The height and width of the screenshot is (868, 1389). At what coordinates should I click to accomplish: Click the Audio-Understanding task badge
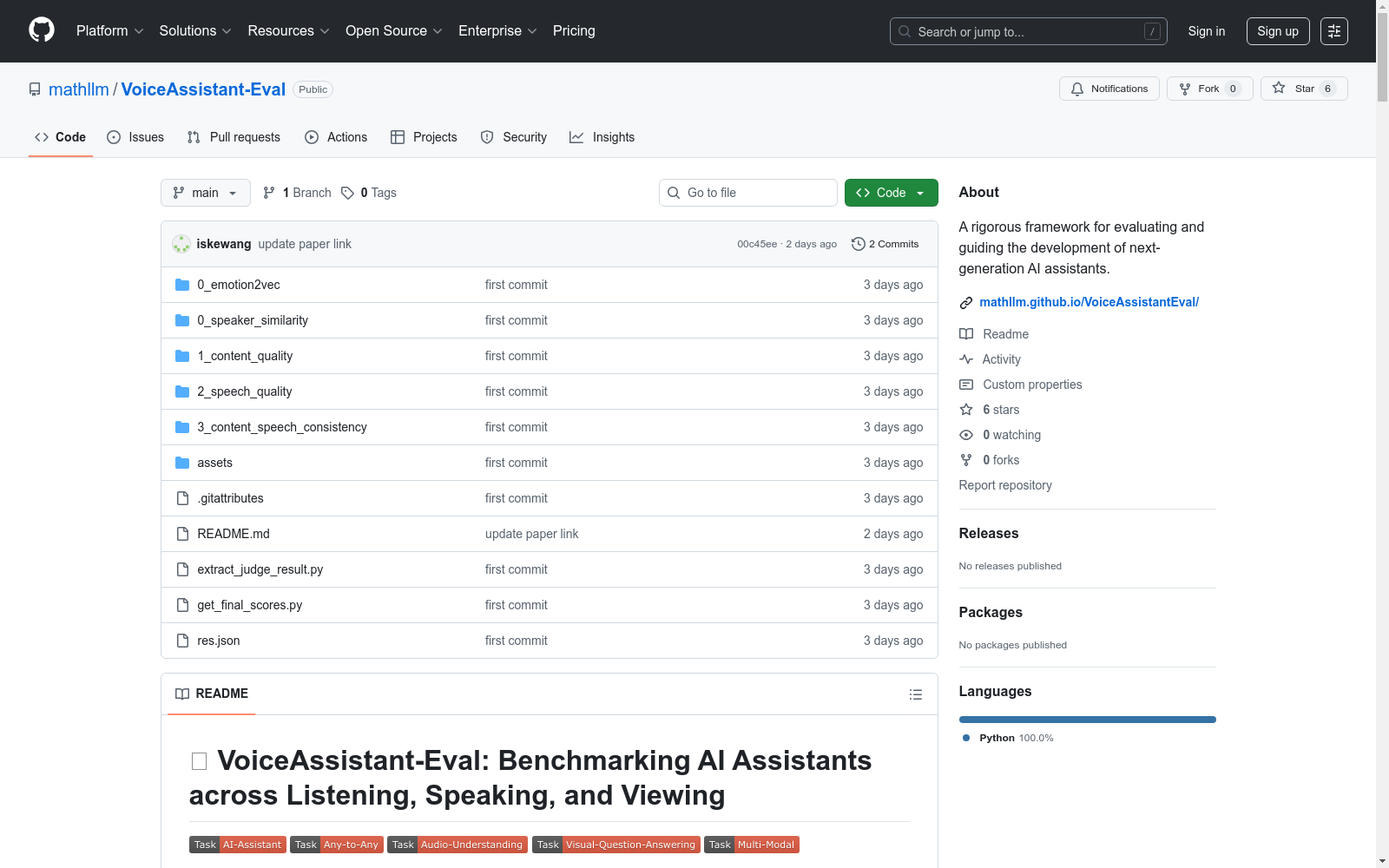(458, 845)
